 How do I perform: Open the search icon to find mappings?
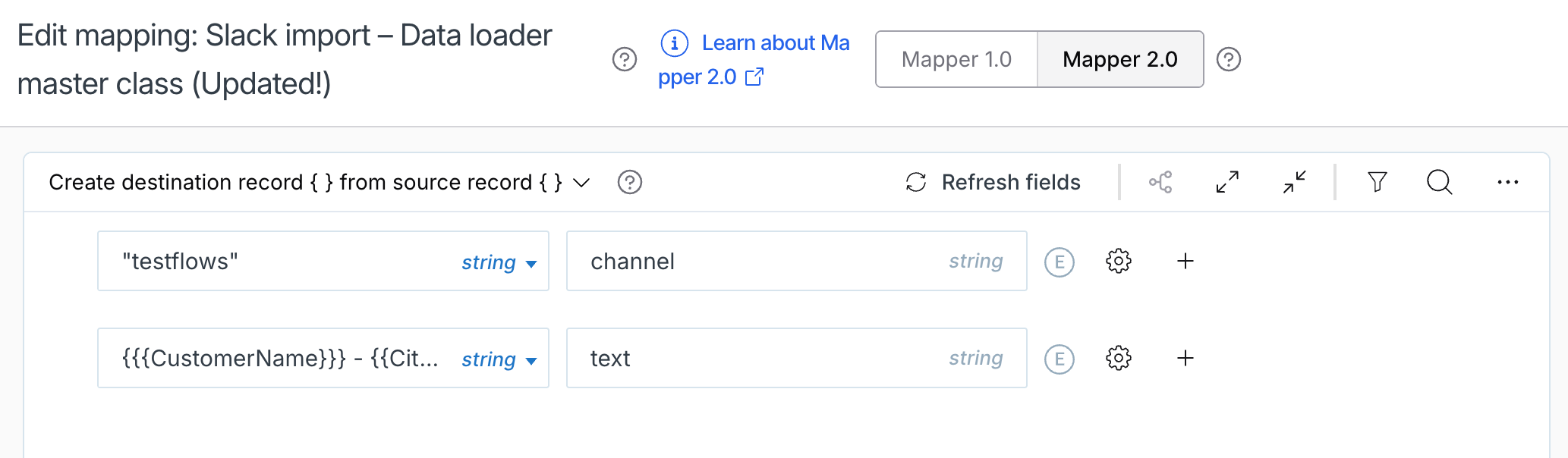coord(1439,182)
